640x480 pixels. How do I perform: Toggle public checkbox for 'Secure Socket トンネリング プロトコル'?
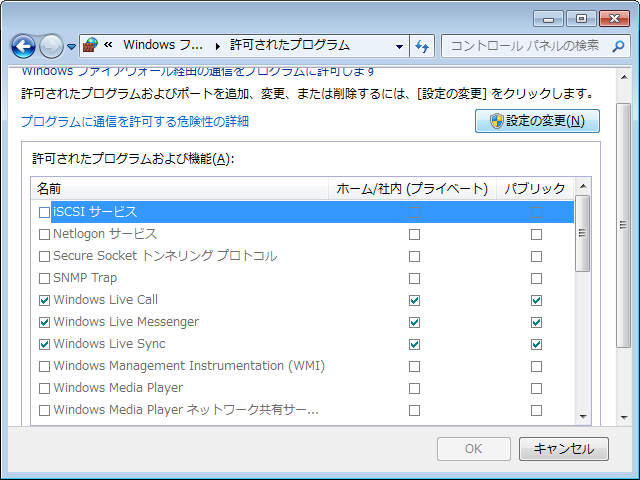click(x=536, y=256)
